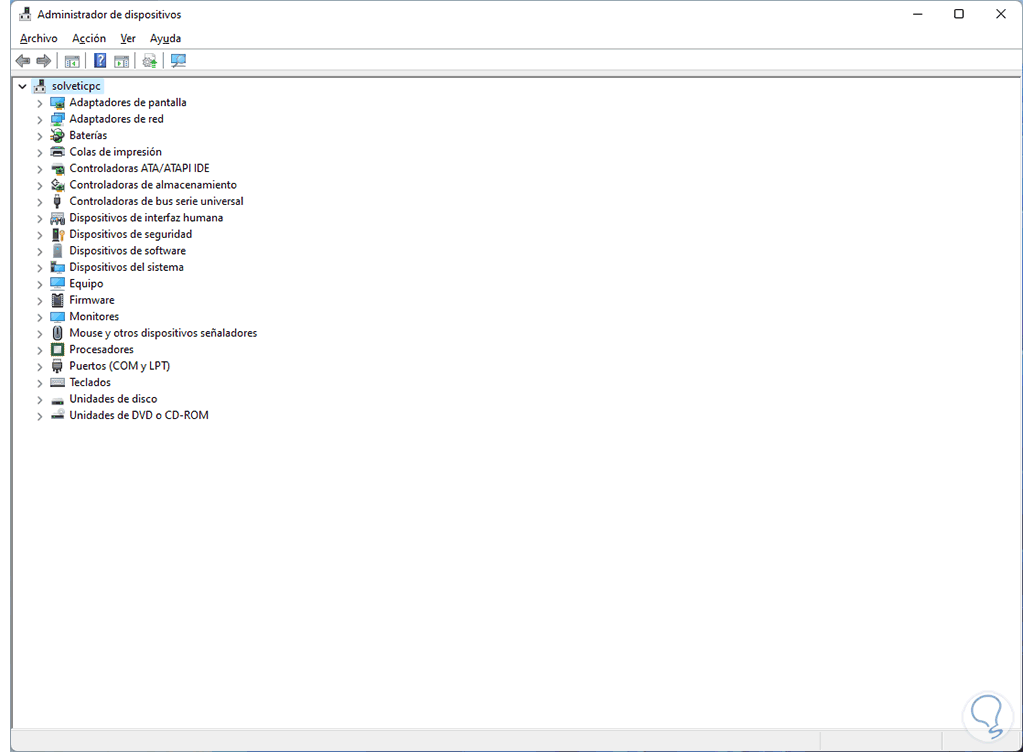
Task: Click the Firmware chip icon
Action: click(57, 300)
